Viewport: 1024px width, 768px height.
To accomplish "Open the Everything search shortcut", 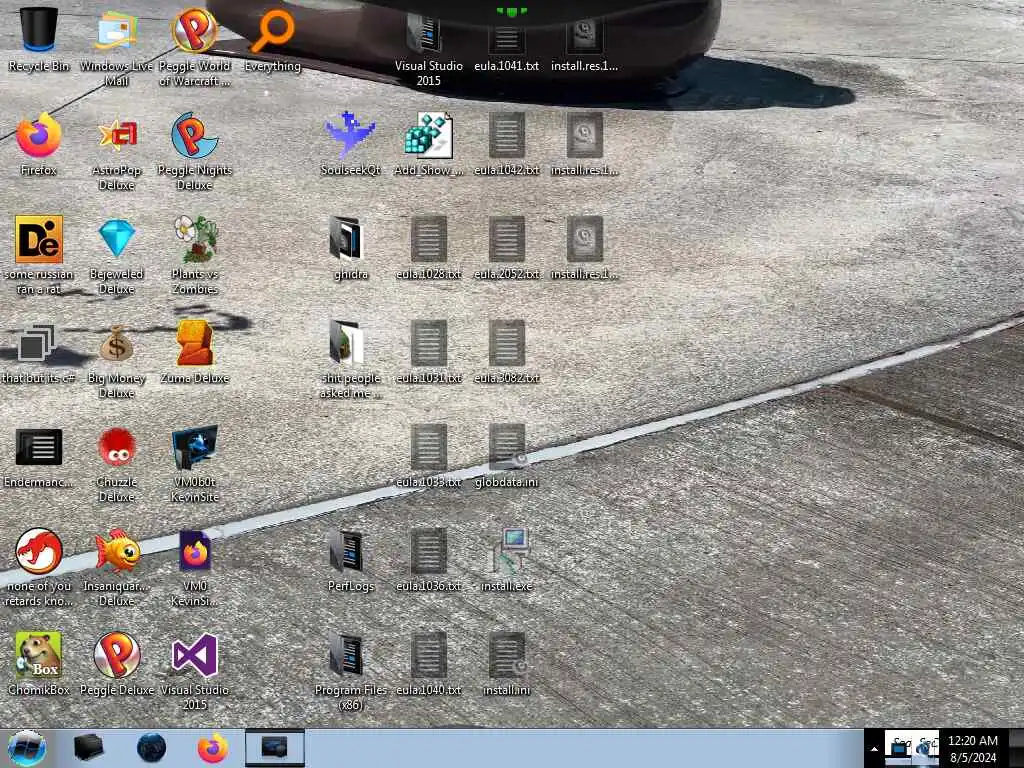I will (x=273, y=40).
